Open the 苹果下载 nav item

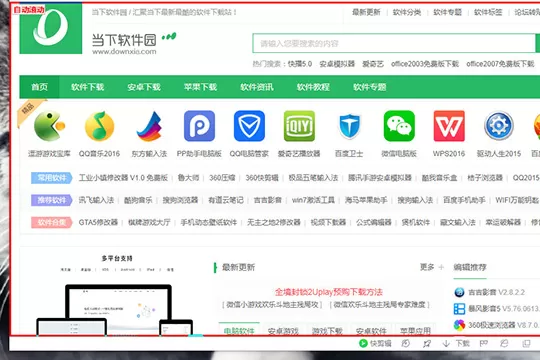tap(200, 87)
